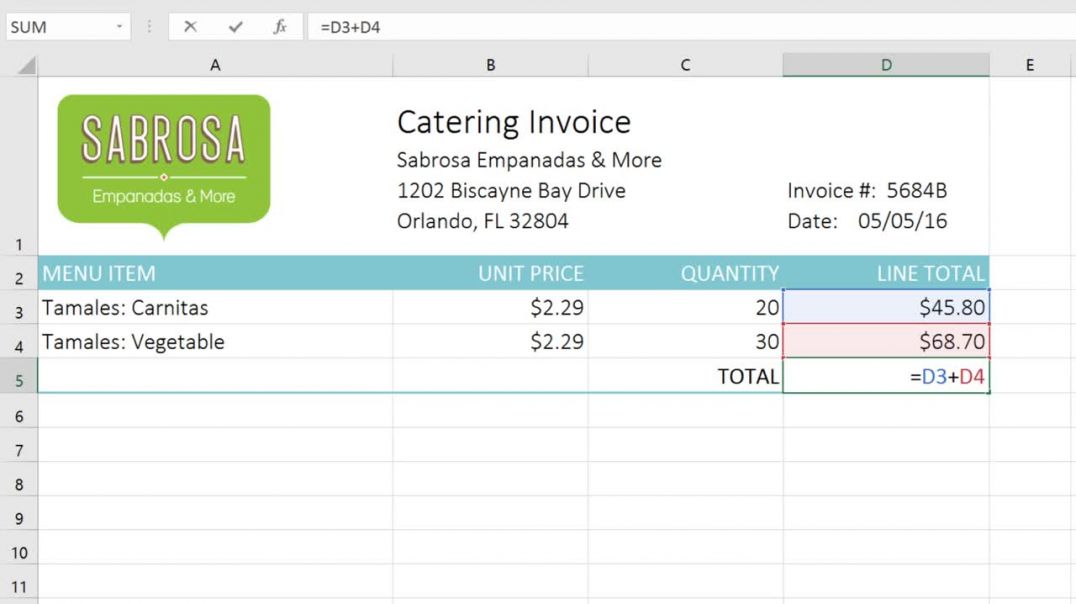This screenshot has height=604, width=1076.
Task: Select Carnitas unit price $2.29 cell
Action: click(490, 307)
